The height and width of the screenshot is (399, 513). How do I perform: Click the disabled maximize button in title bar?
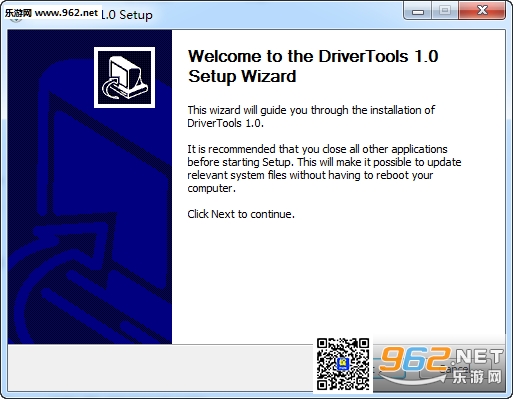[x=445, y=11]
